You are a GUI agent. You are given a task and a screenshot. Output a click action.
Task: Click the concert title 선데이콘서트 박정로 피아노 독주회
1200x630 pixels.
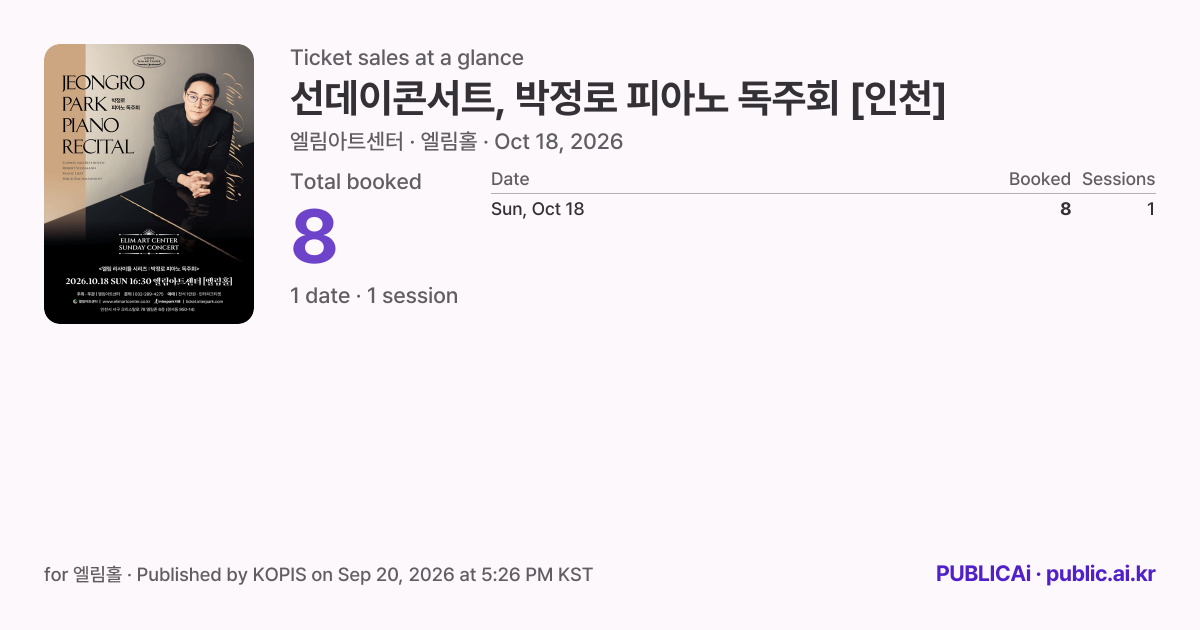pos(617,99)
